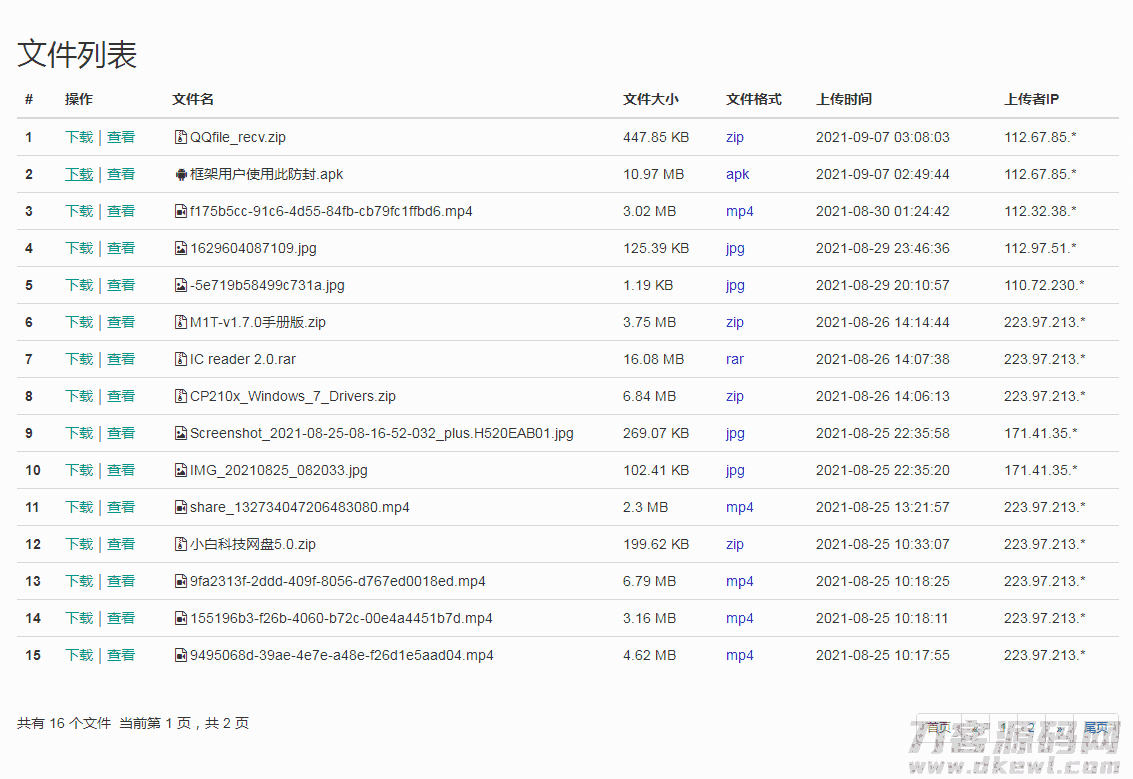Go to first page with 首页
Image resolution: width=1133 pixels, height=779 pixels.
click(x=938, y=727)
